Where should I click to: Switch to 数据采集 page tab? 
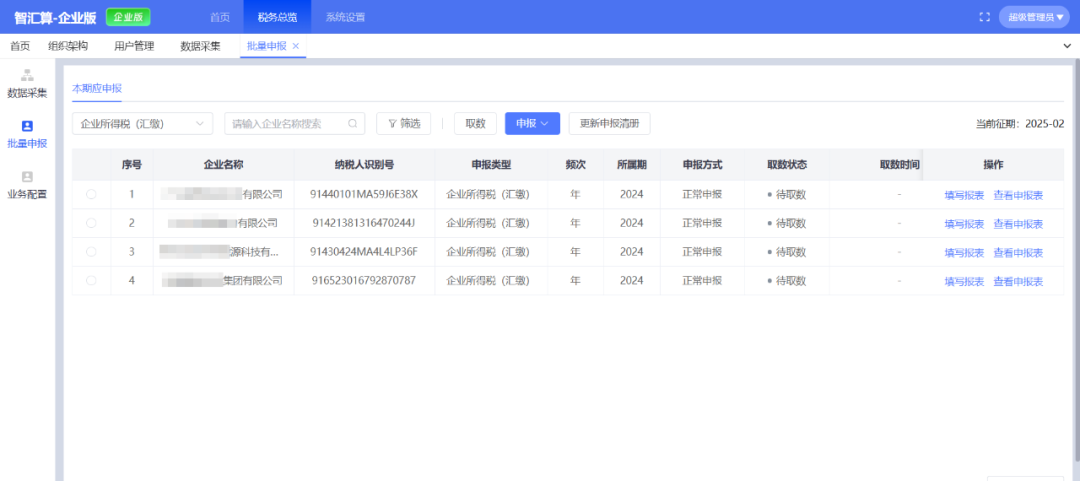point(200,46)
